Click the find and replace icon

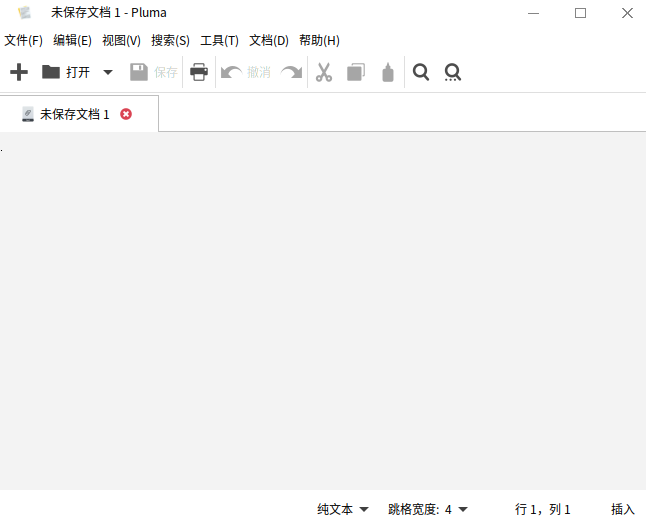[453, 72]
